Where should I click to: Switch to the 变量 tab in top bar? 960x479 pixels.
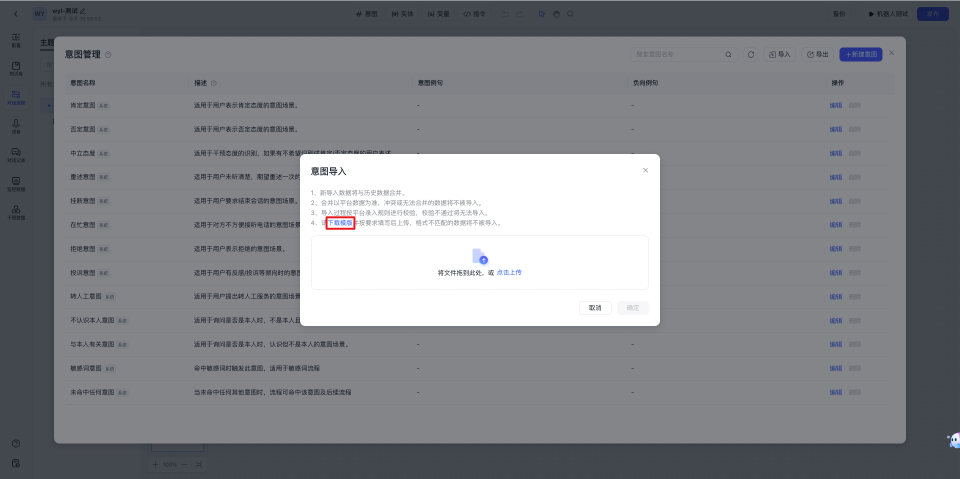click(x=438, y=14)
